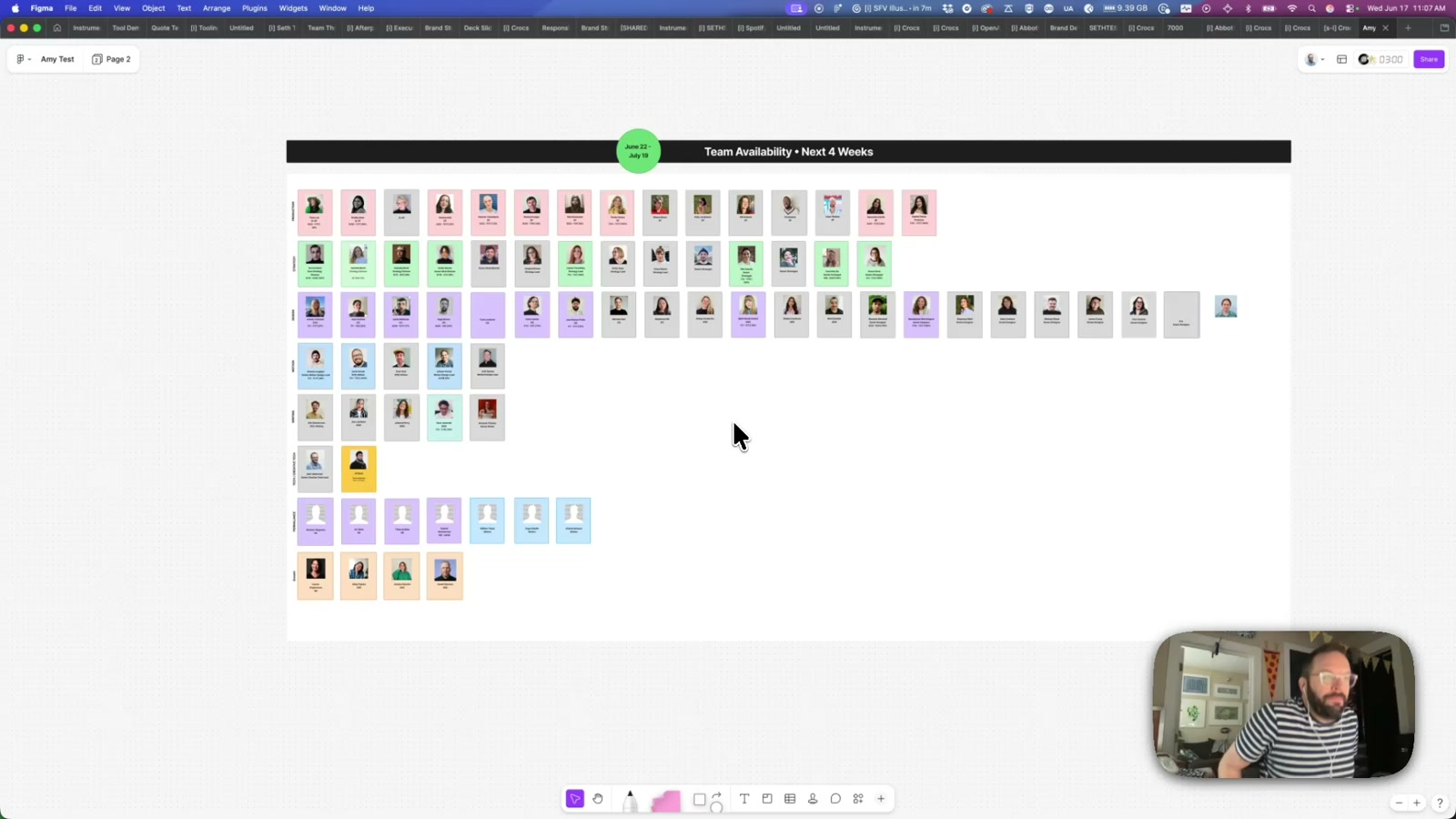Expand the user avatar dropdown
The width and height of the screenshot is (1456, 819).
click(1315, 59)
